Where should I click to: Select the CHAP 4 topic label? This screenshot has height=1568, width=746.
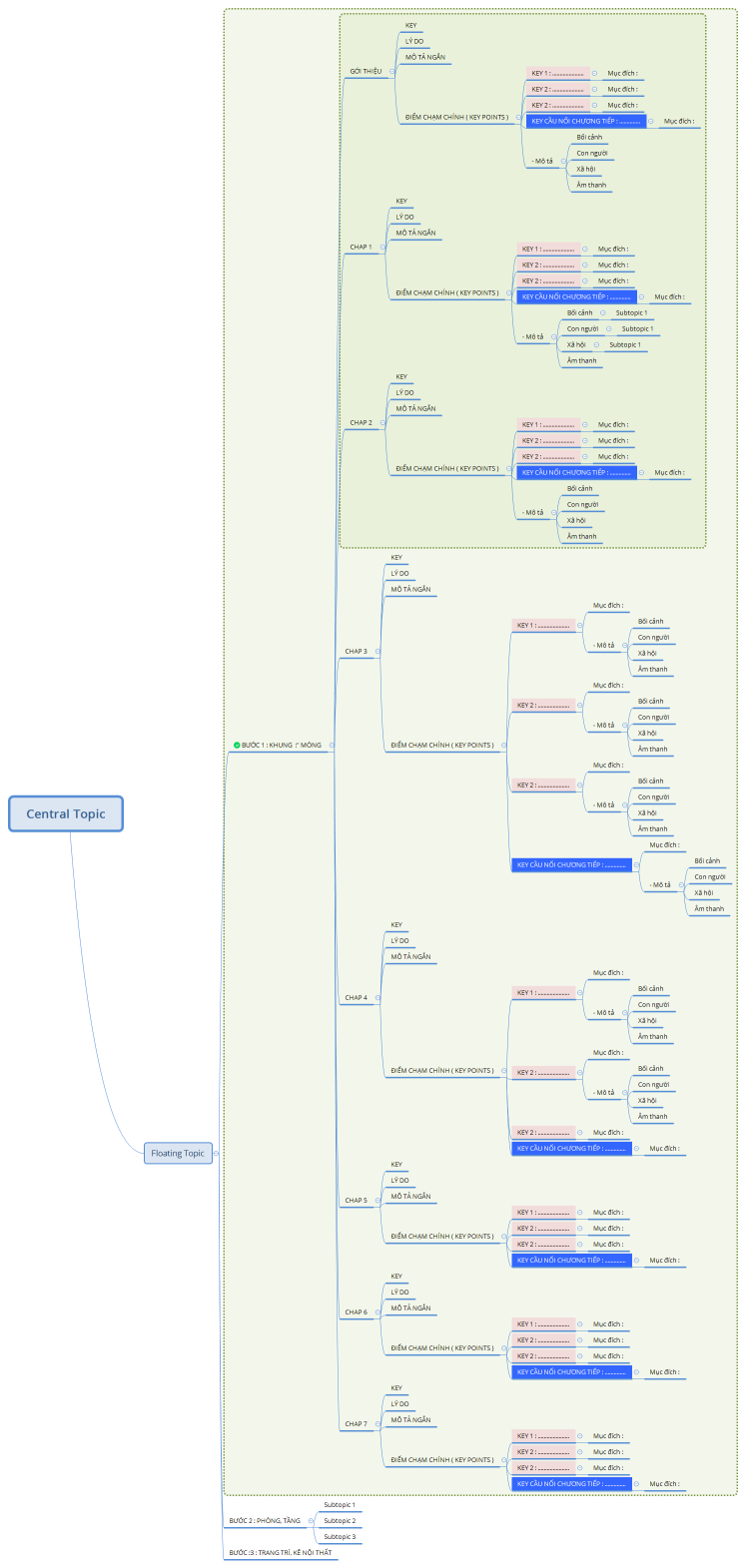(356, 997)
